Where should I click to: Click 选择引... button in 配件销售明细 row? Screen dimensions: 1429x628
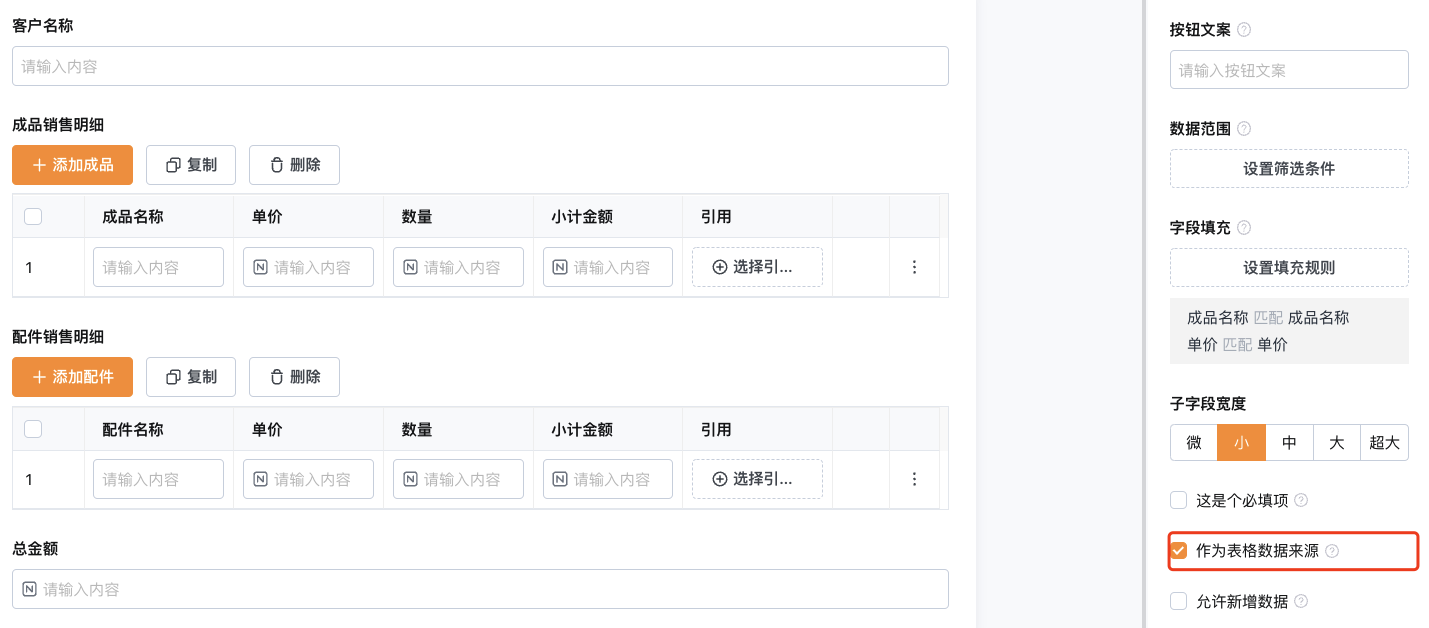coord(757,479)
